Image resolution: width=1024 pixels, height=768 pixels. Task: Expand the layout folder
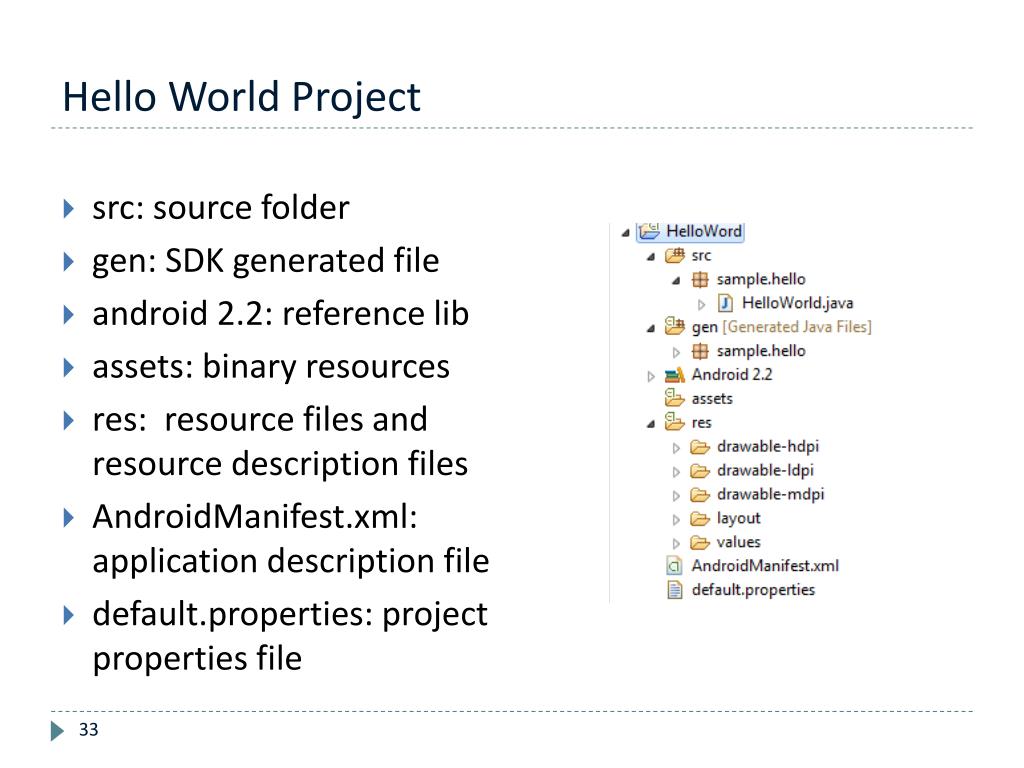(676, 520)
